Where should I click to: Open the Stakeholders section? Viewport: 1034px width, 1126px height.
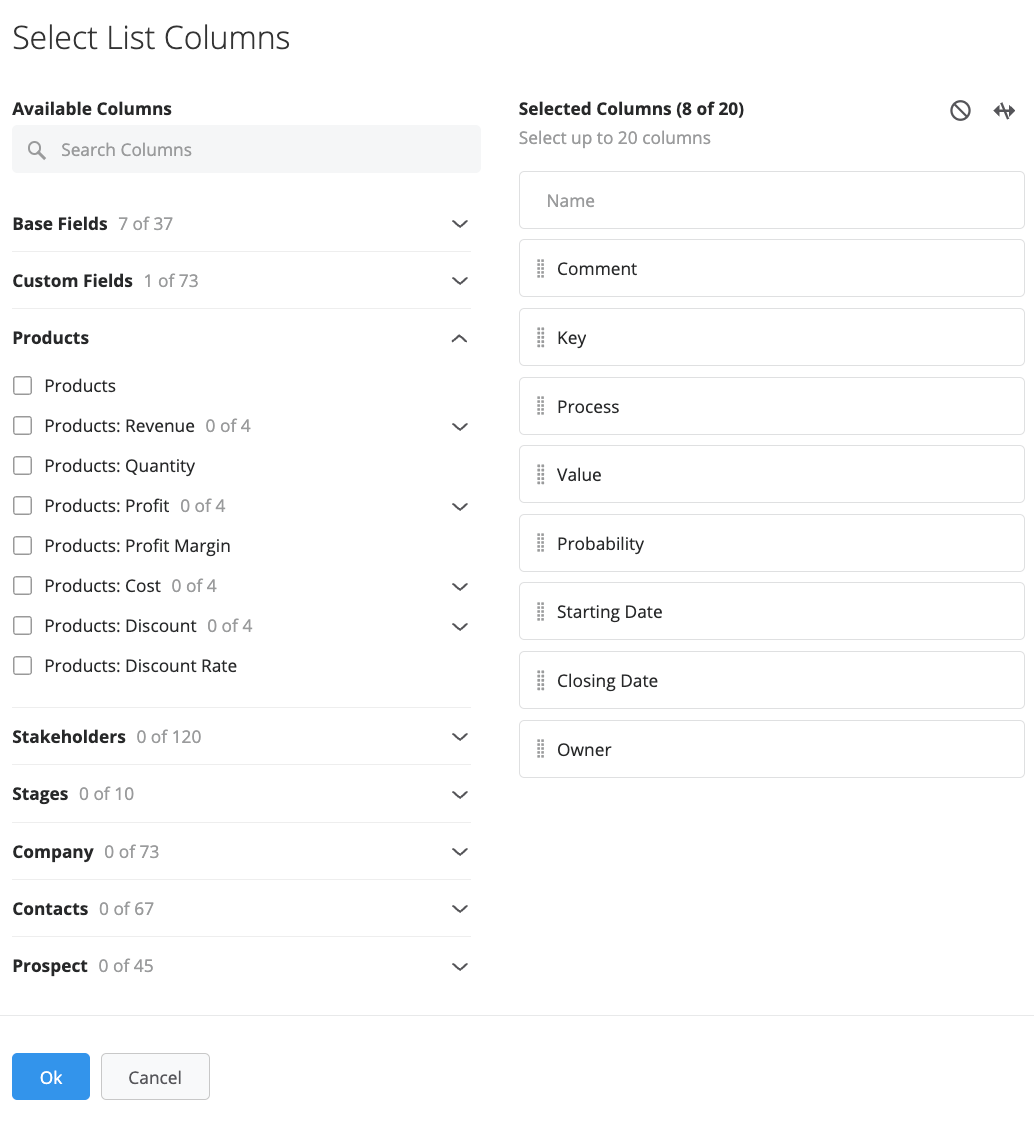click(241, 737)
